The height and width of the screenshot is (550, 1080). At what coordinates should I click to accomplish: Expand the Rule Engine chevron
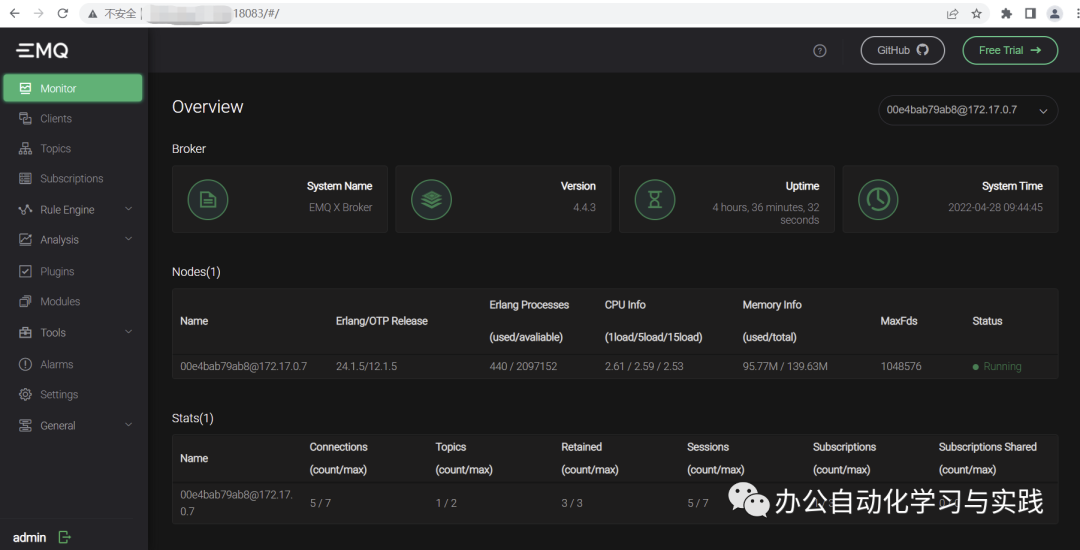128,209
